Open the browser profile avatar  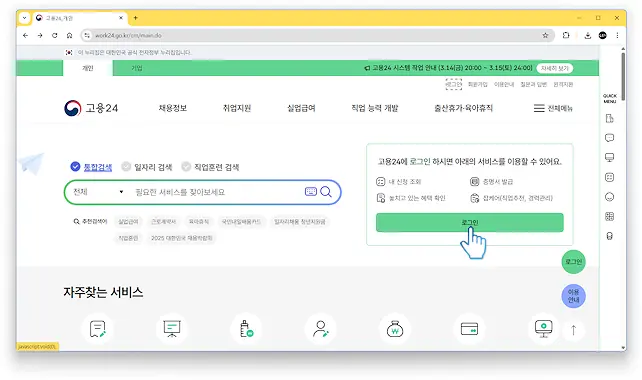[x=602, y=36]
